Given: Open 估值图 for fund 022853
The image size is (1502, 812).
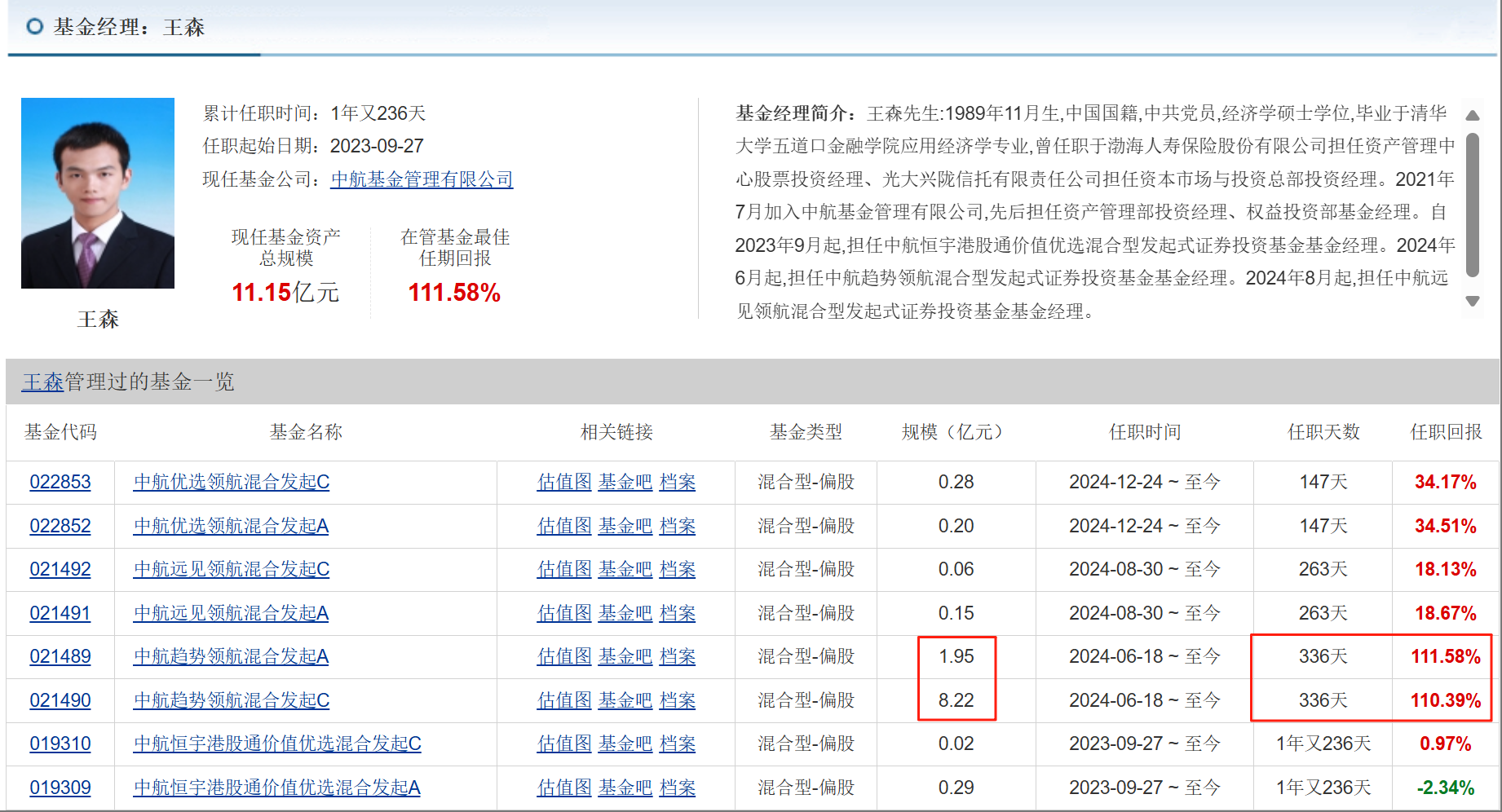Looking at the screenshot, I should pos(564,482).
